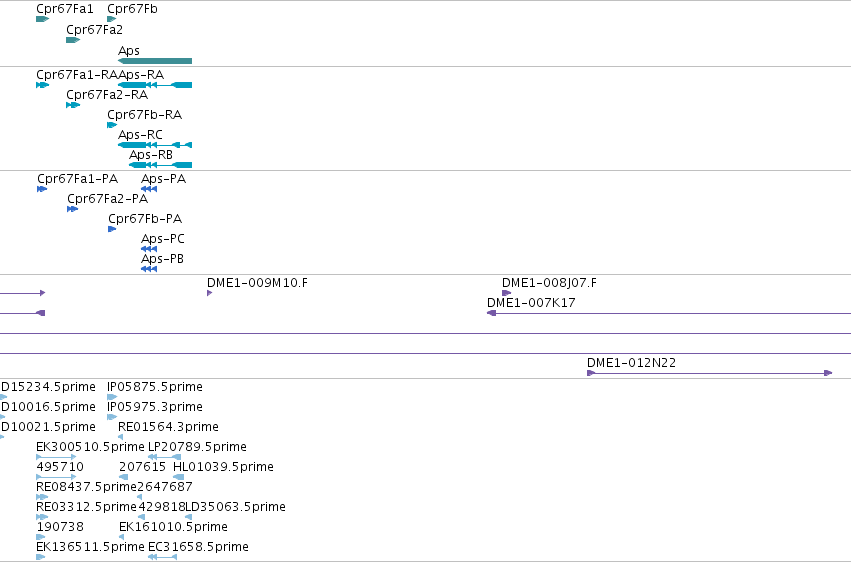Click the EK161010.5prime EST label
This screenshot has width=851, height=562.
[x=173, y=527]
